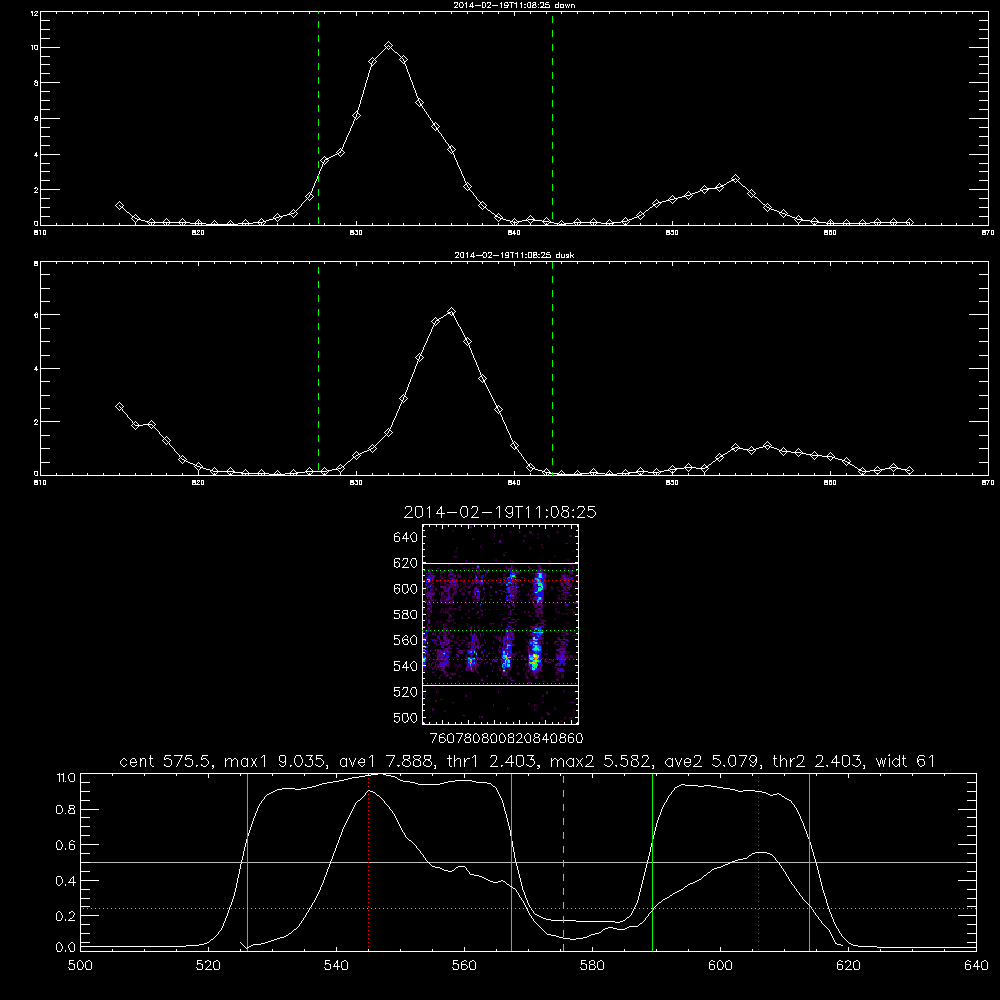Click the secondary peak marker on the dawn curve

(735, 179)
